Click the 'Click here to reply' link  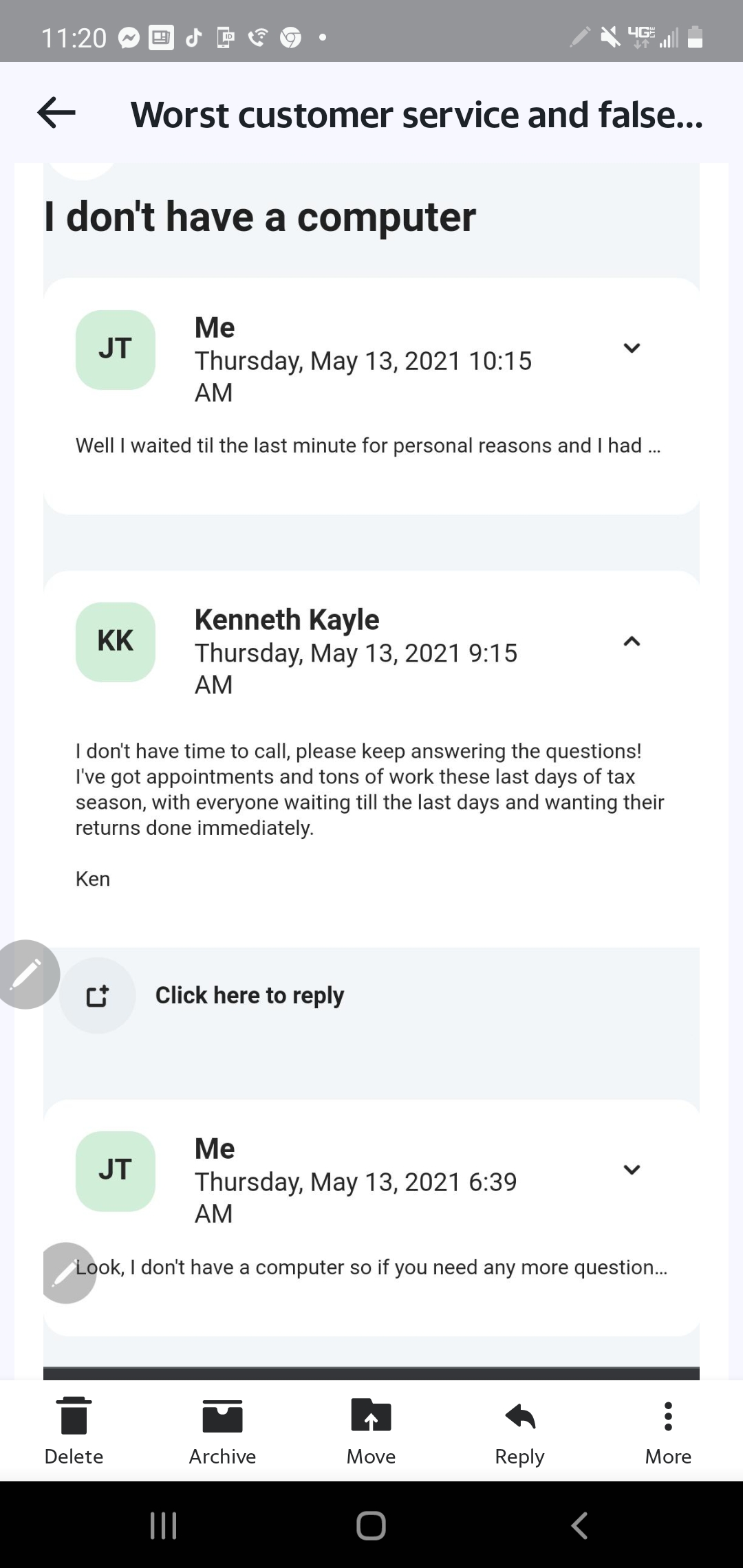(x=249, y=995)
